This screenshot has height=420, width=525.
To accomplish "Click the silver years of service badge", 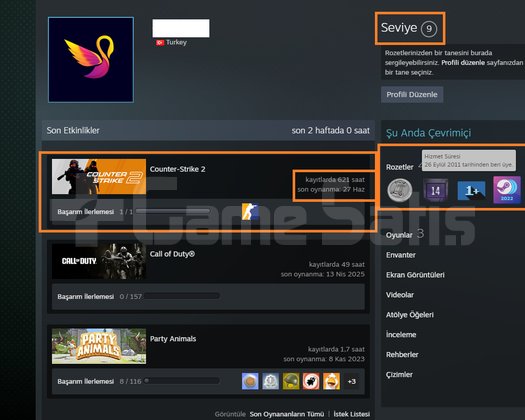I will click(x=400, y=190).
